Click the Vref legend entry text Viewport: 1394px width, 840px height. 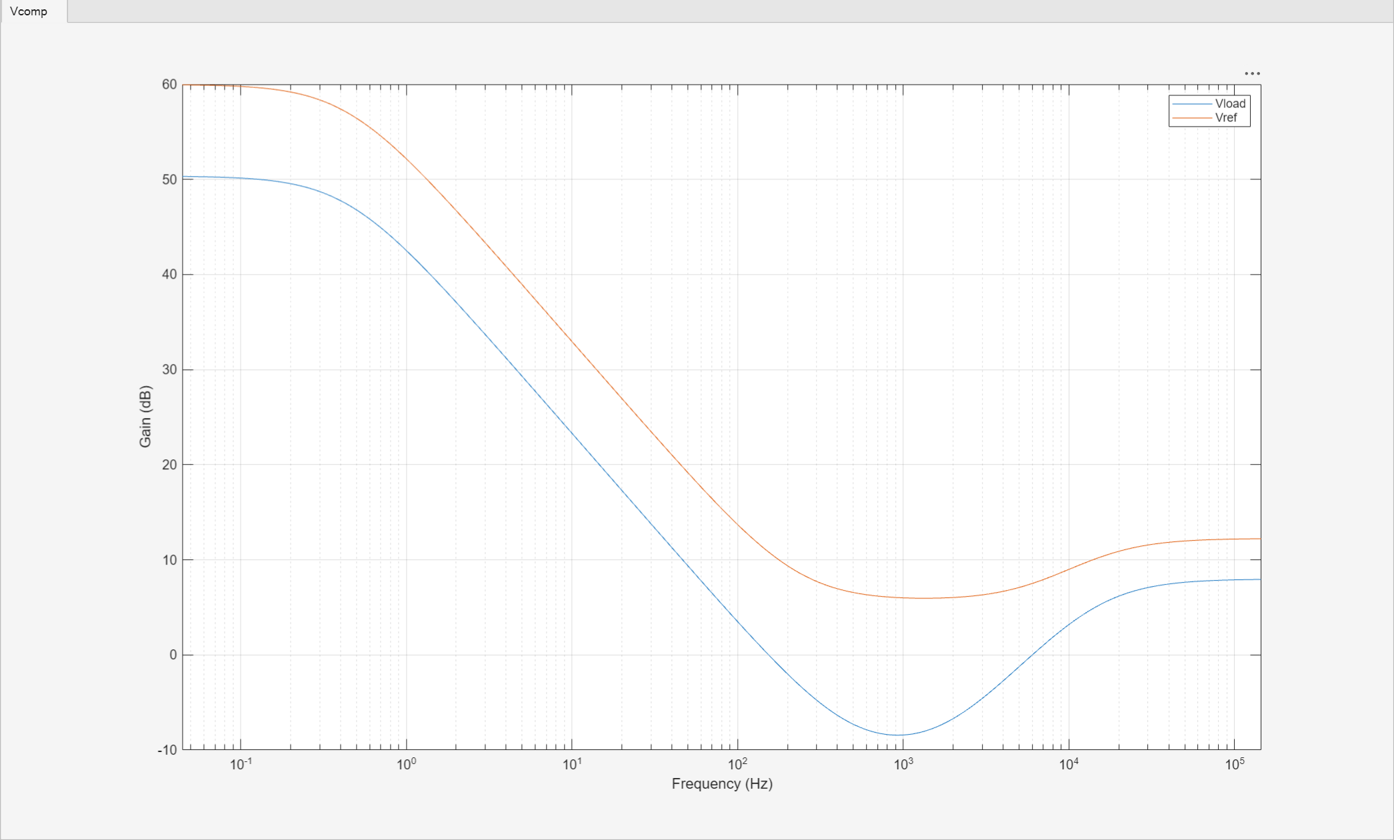coord(1225,117)
